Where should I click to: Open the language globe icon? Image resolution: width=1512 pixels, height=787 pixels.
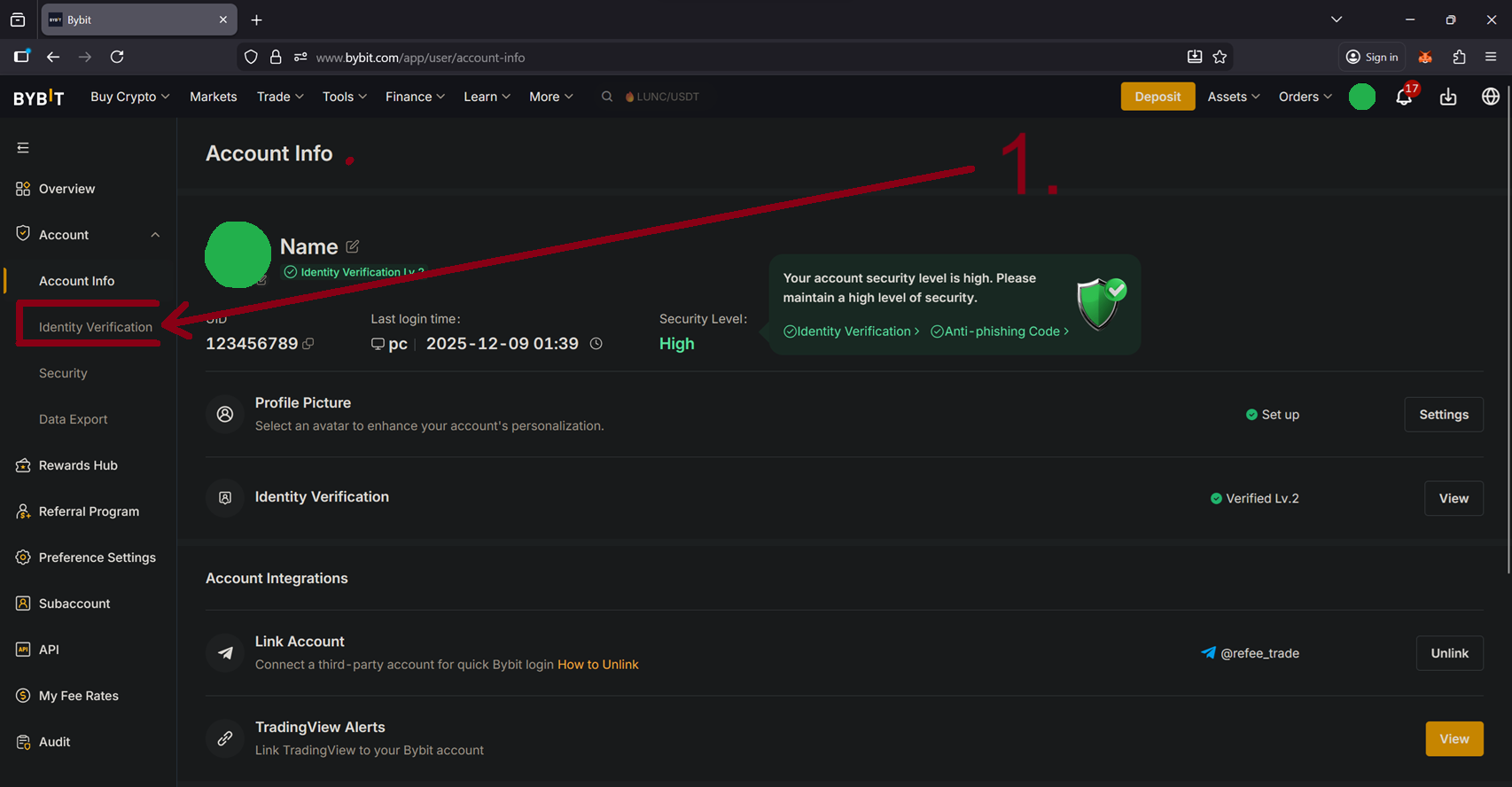point(1491,97)
